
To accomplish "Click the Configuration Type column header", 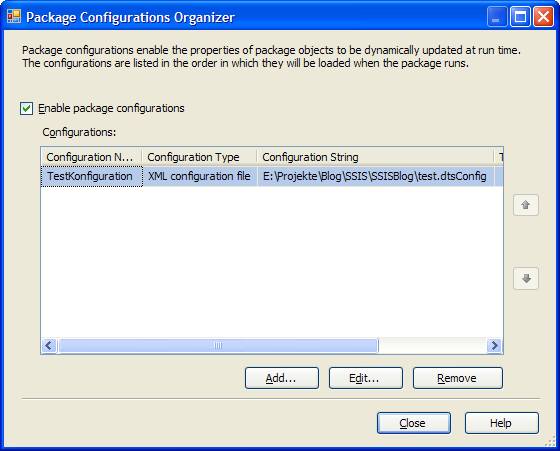I will coord(199,157).
